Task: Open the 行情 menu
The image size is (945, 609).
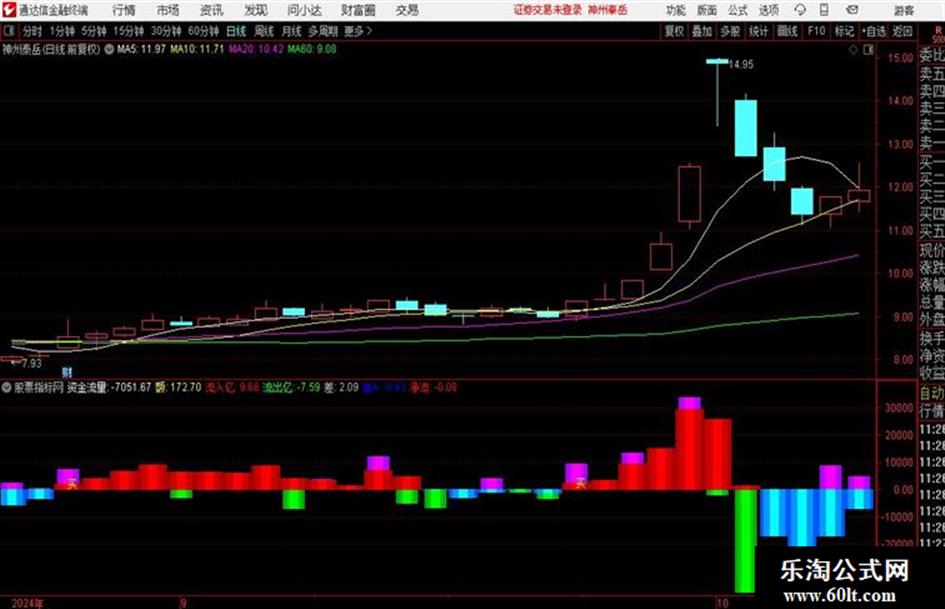Action: tap(124, 10)
